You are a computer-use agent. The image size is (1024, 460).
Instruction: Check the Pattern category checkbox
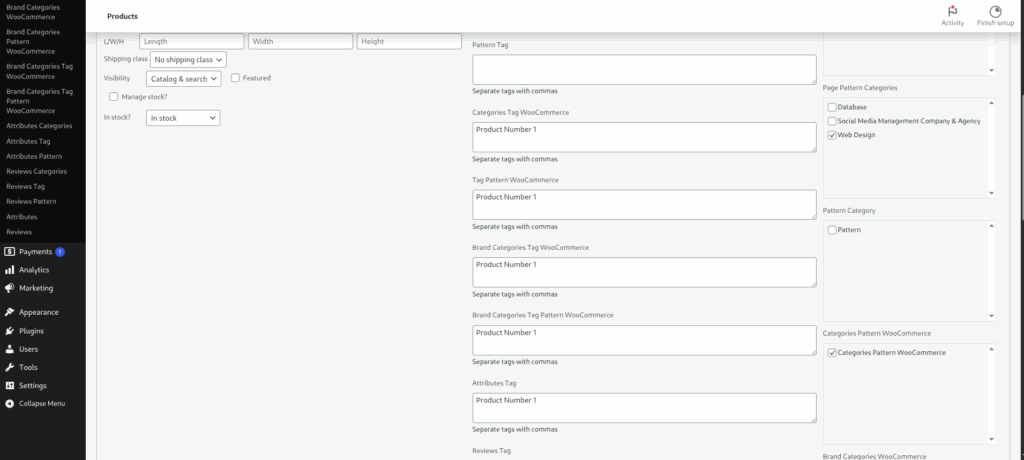832,230
